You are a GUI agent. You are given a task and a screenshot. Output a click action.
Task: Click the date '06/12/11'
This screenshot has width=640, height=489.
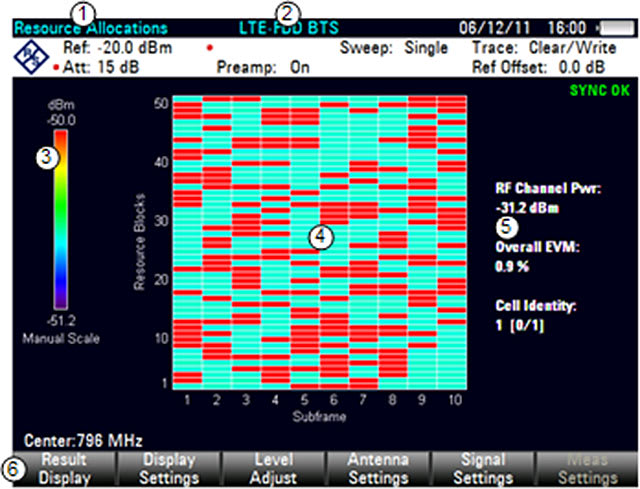coord(494,28)
